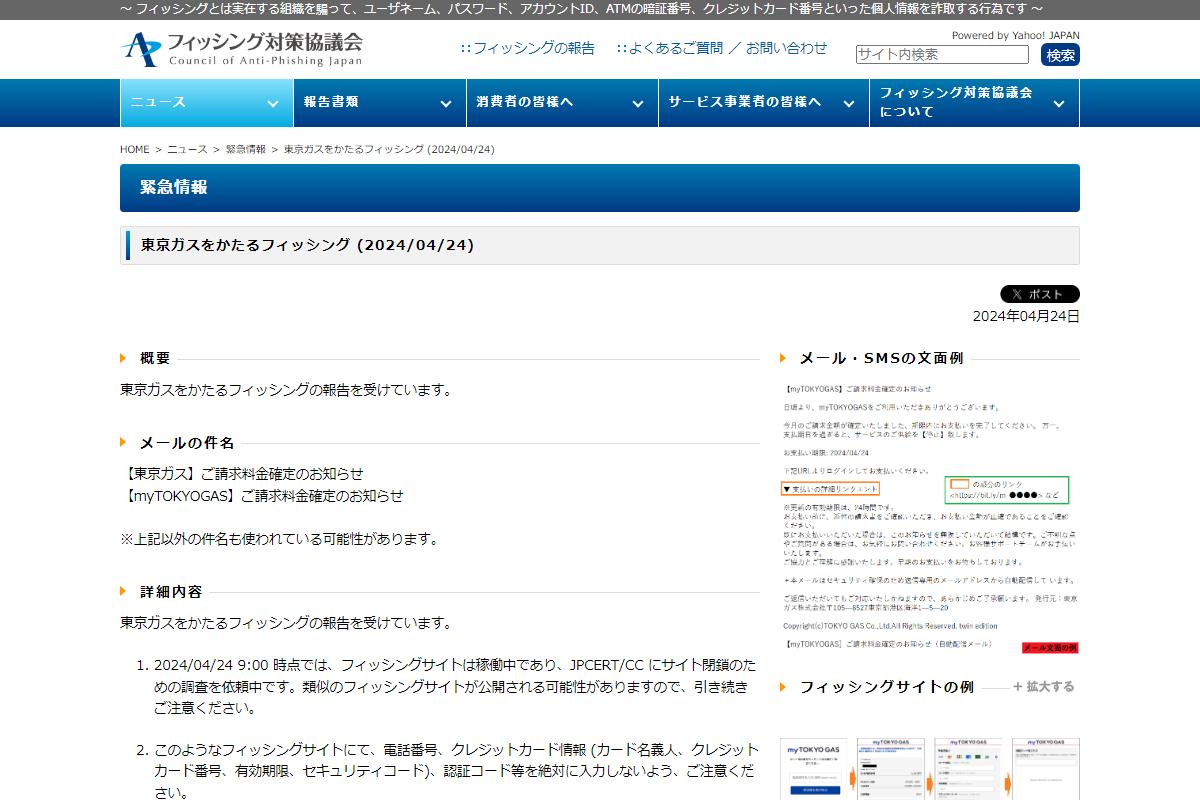Go to HOME breadcrumb

(x=135, y=149)
